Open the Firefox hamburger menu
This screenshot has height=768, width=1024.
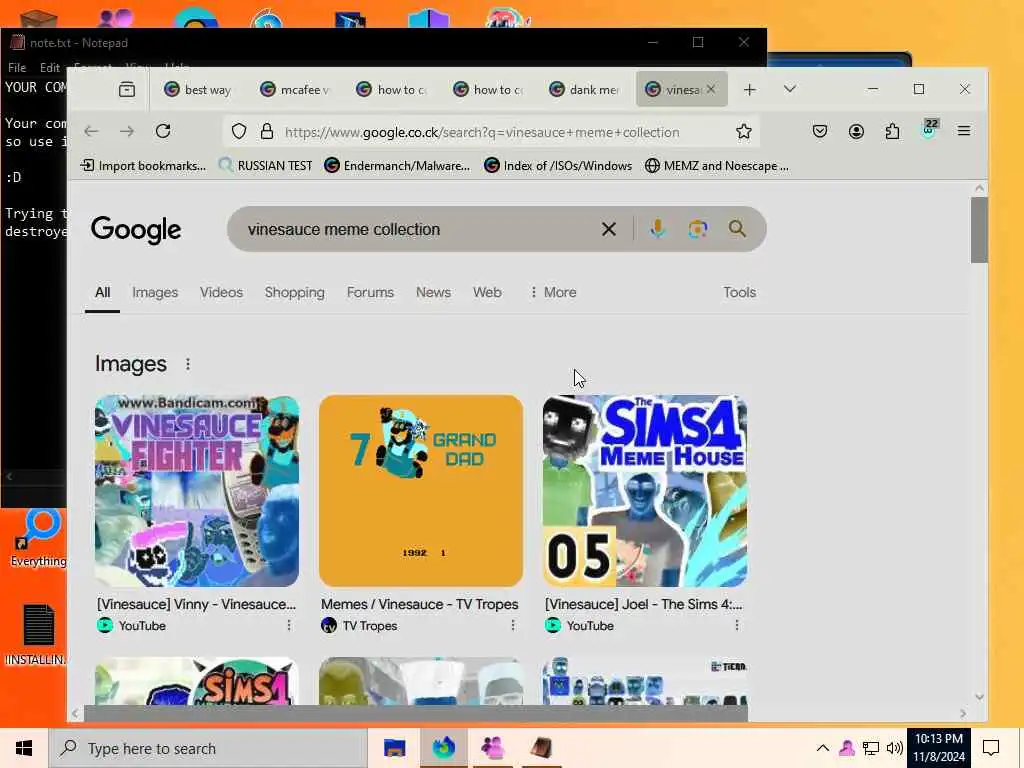pyautogui.click(x=964, y=131)
